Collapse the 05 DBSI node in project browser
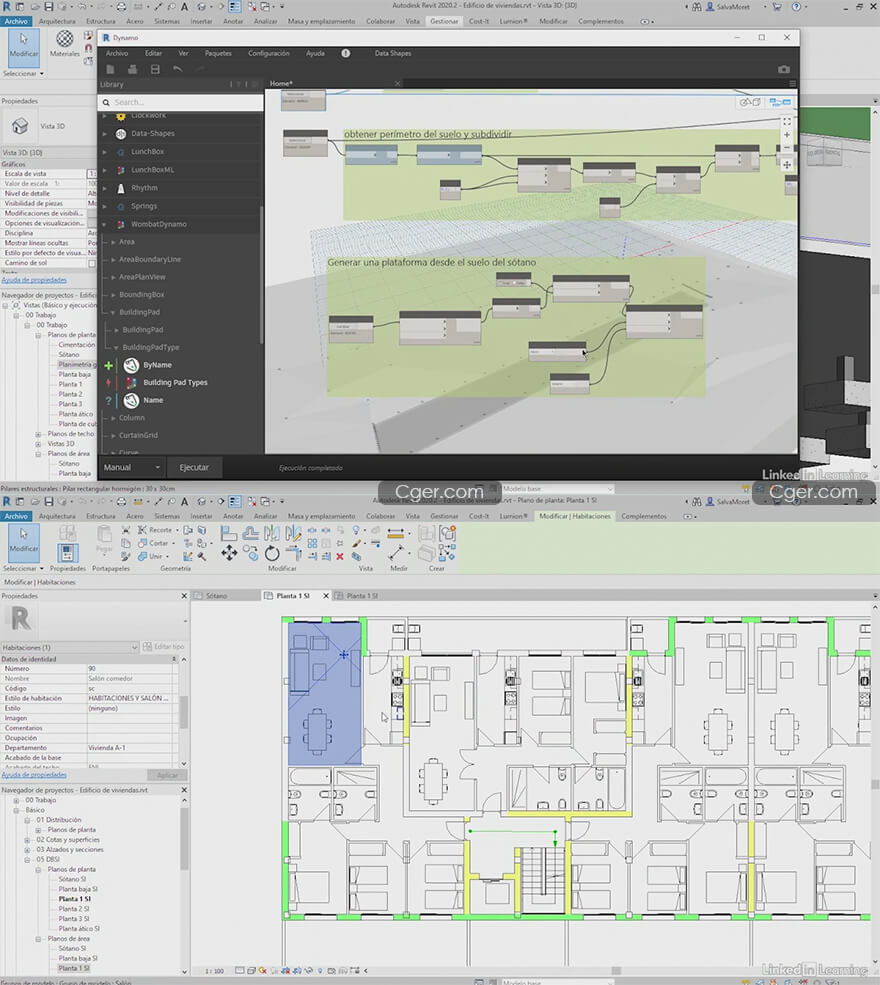880x985 pixels. 27,859
